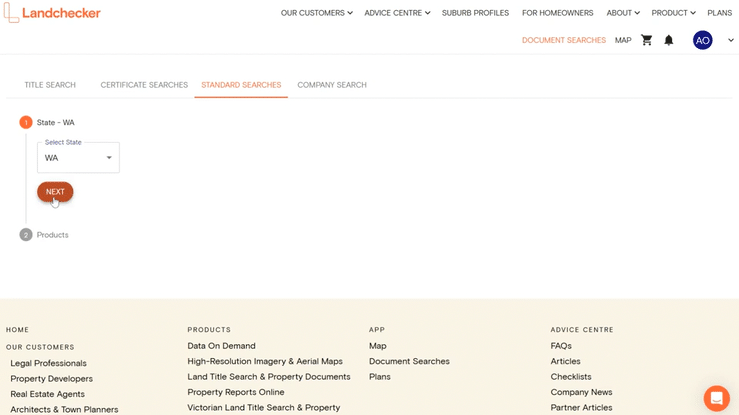Image resolution: width=739 pixels, height=415 pixels.
Task: Open Property Developers footer link
Action: (x=51, y=379)
